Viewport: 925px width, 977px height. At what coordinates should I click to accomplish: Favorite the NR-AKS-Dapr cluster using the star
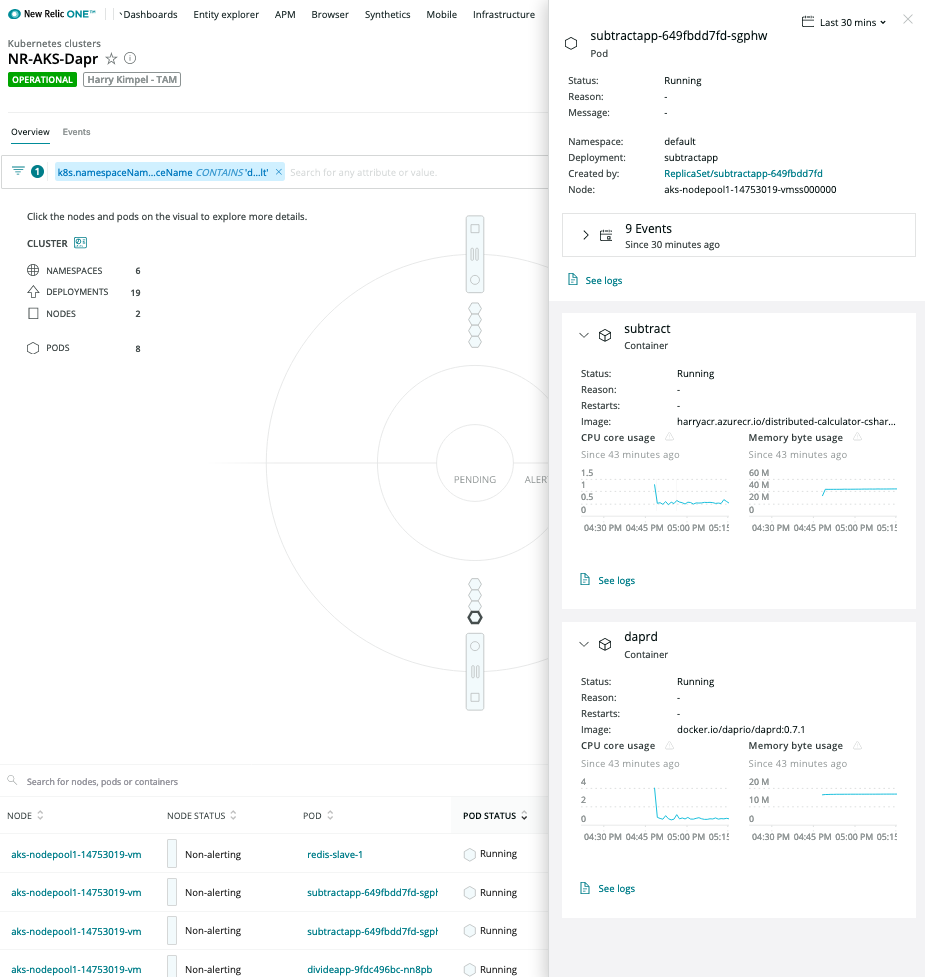point(111,59)
